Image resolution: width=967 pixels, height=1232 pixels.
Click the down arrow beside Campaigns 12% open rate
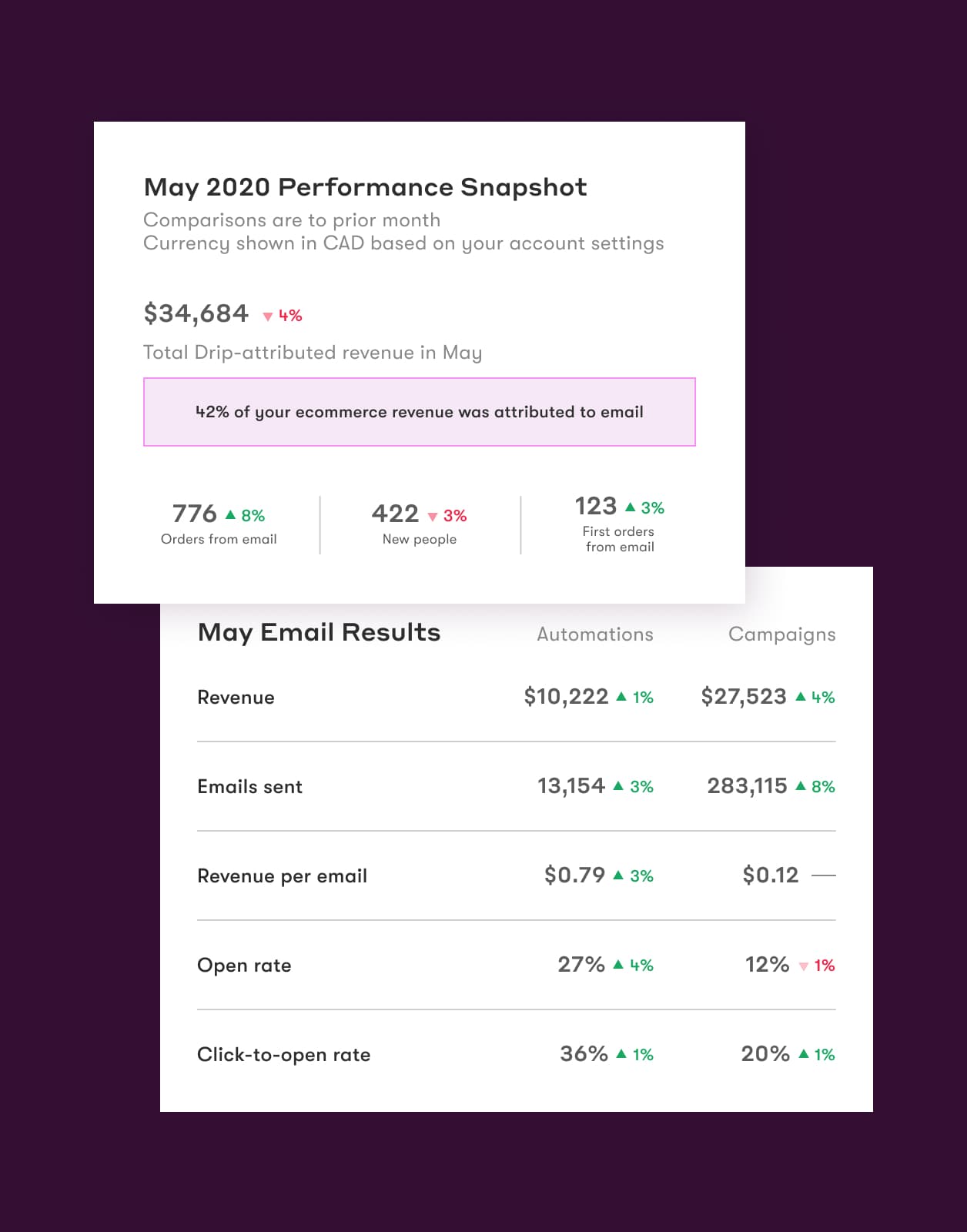coord(804,966)
